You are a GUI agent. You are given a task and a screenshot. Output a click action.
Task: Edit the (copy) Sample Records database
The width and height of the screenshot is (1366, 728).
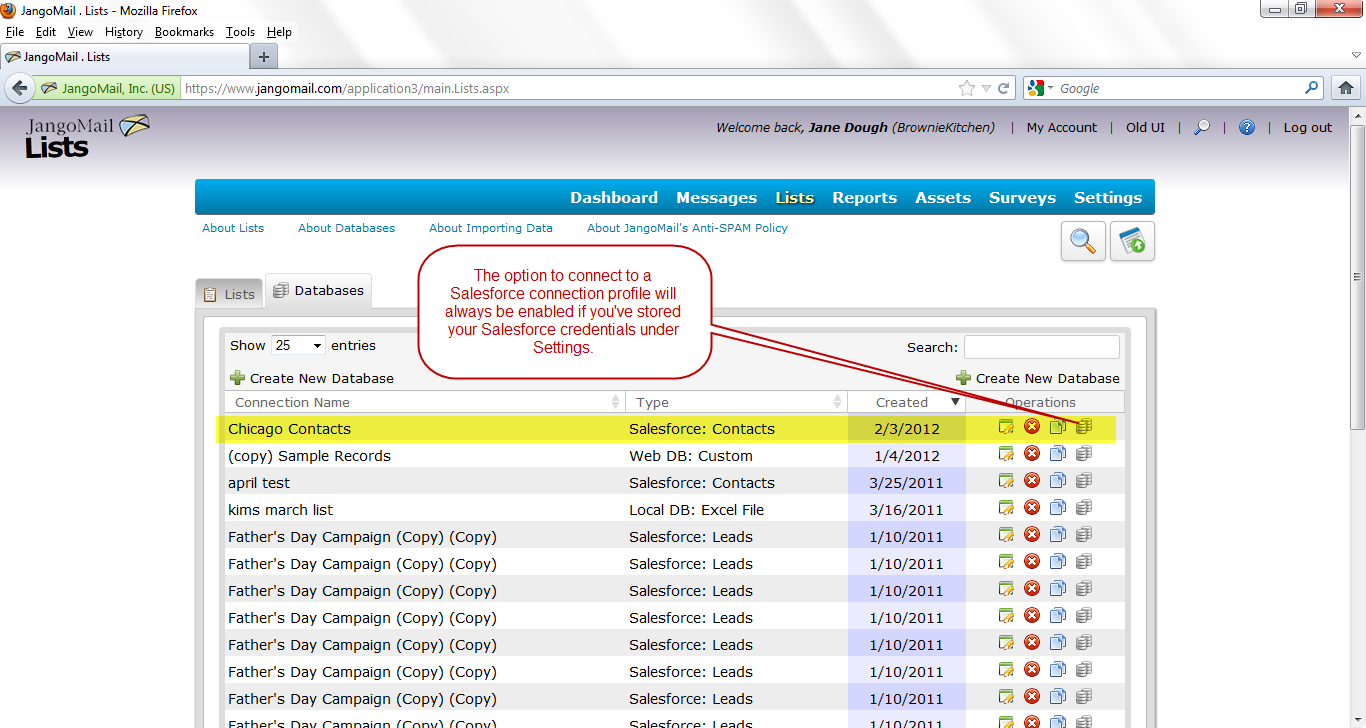pos(1006,454)
